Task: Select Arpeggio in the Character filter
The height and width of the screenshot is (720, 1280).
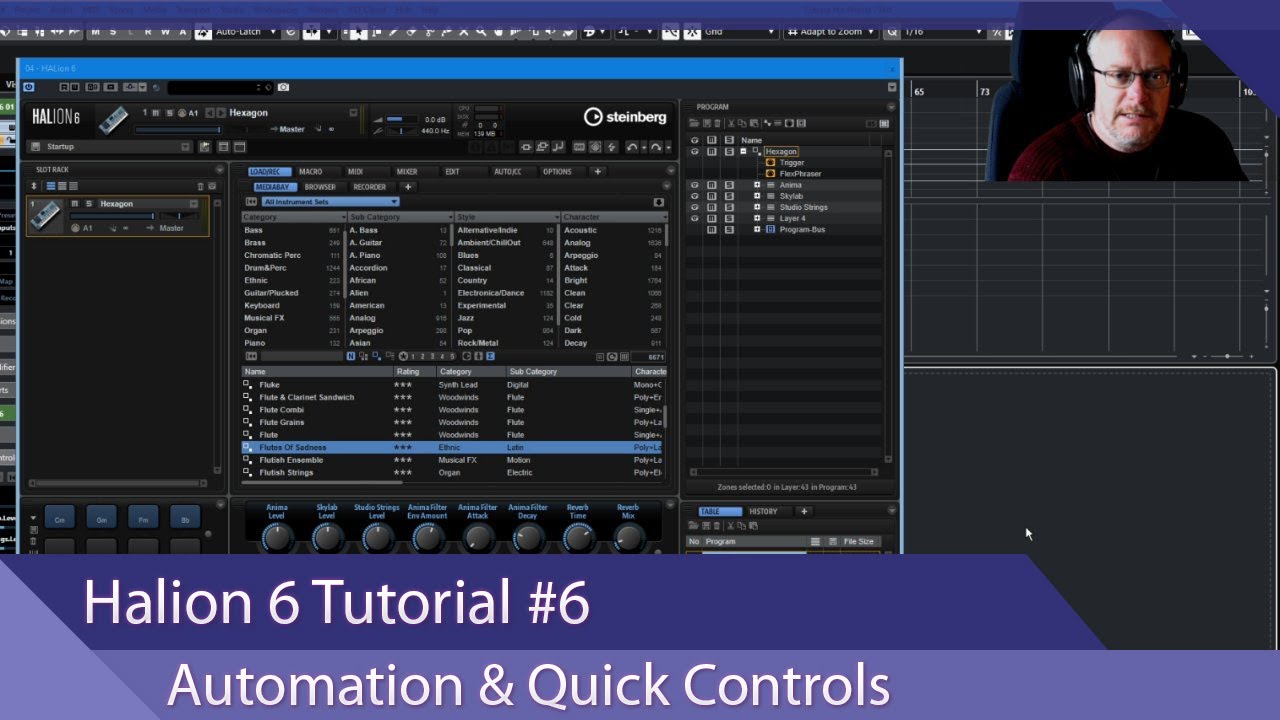Action: coord(612,255)
